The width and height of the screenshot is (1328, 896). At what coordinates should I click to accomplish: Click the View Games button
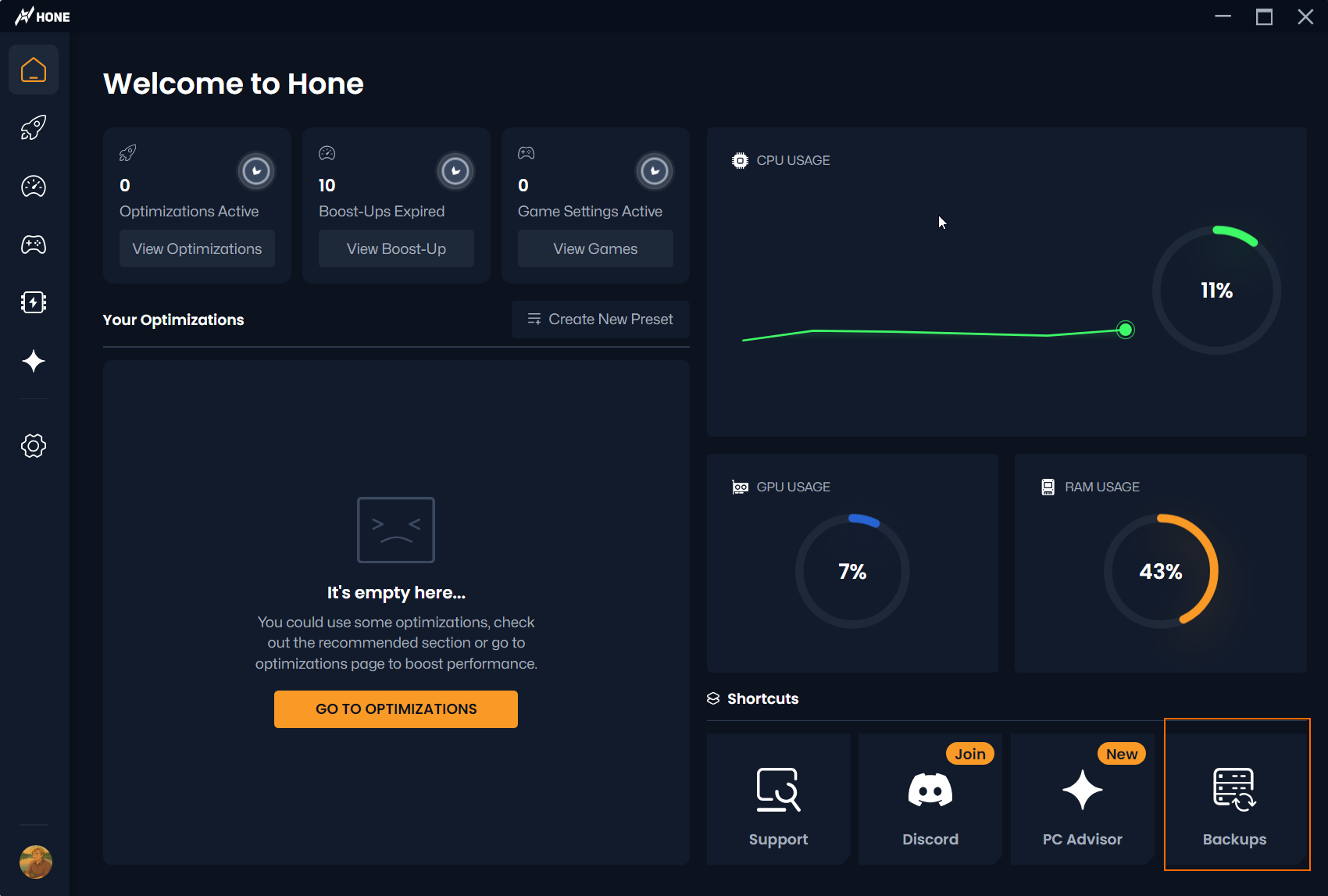click(595, 248)
